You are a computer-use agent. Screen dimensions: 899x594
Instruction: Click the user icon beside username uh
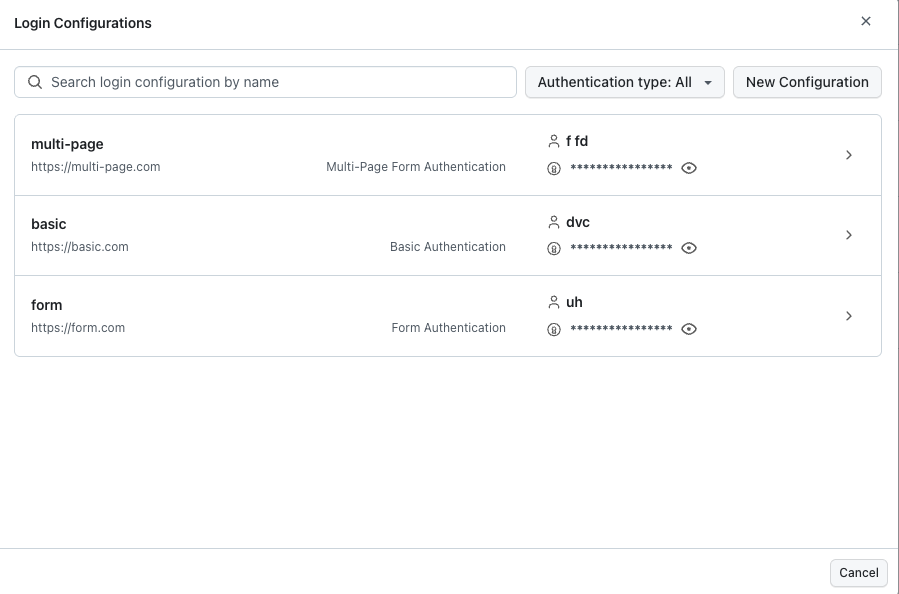(554, 302)
